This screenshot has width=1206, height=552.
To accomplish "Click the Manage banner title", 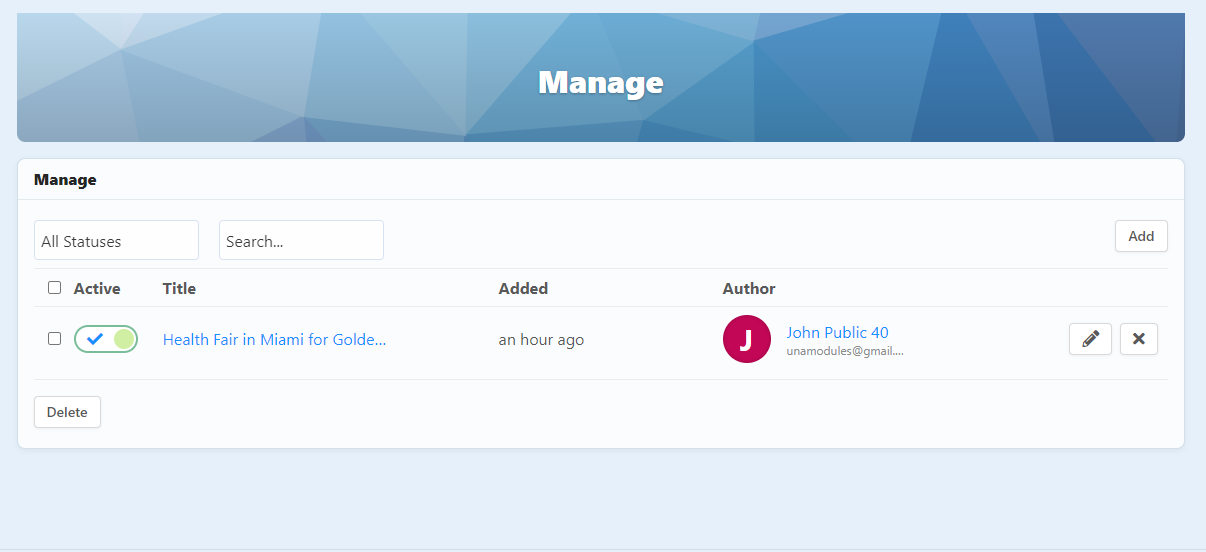I will point(600,82).
